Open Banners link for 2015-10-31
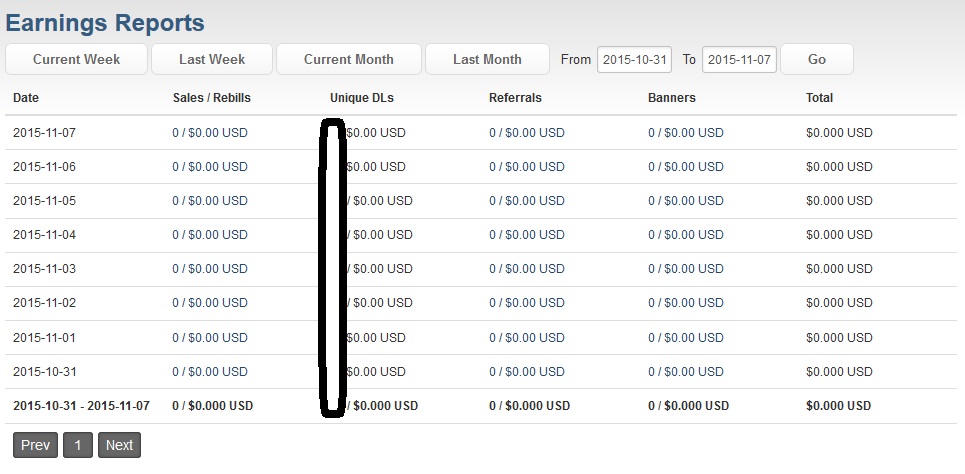Image resolution: width=965 pixels, height=474 pixels. [x=685, y=372]
